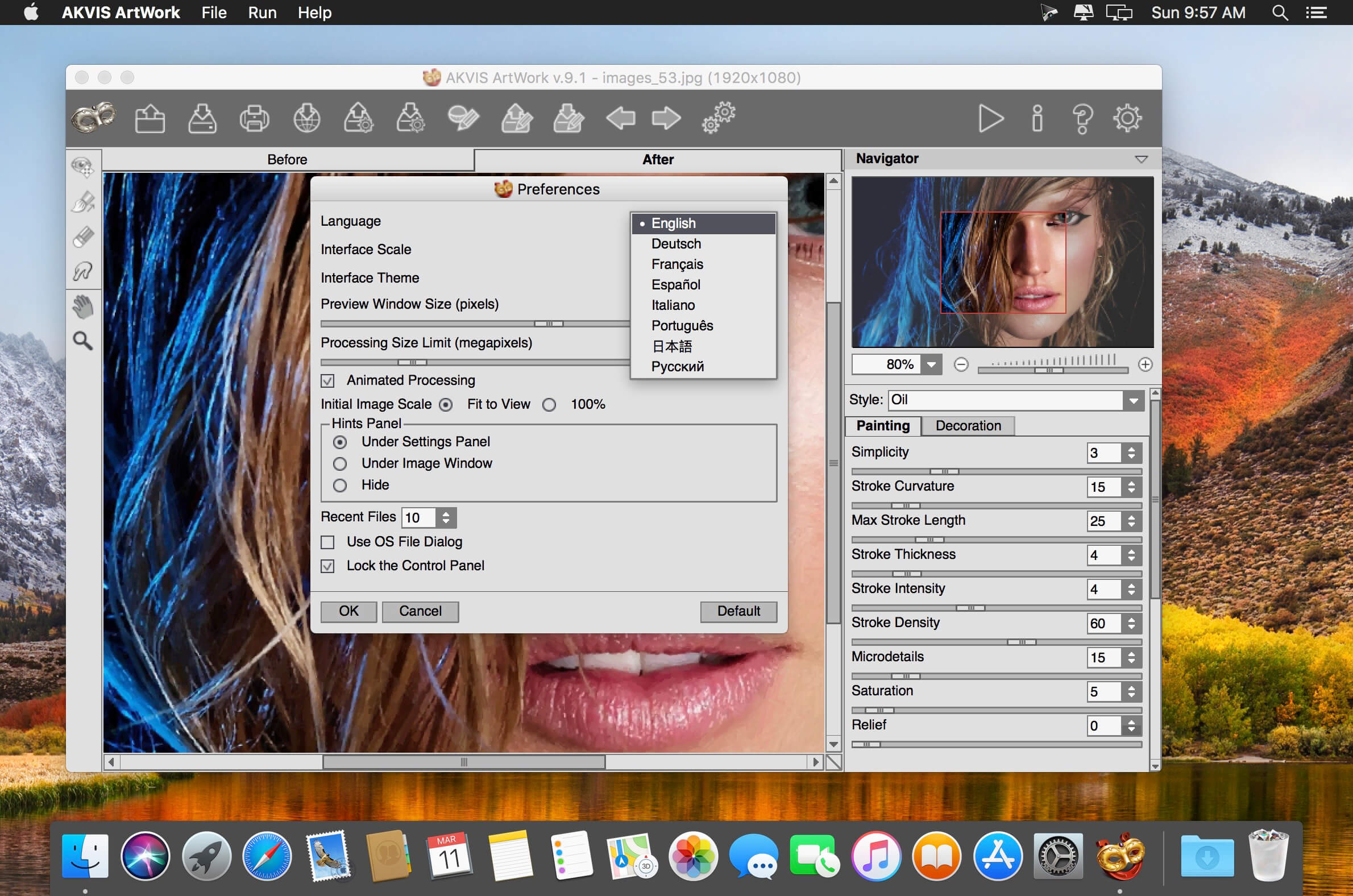Screen dimensions: 1353x896
Task: Click the Navigator preview thumbnail
Action: click(x=1002, y=262)
